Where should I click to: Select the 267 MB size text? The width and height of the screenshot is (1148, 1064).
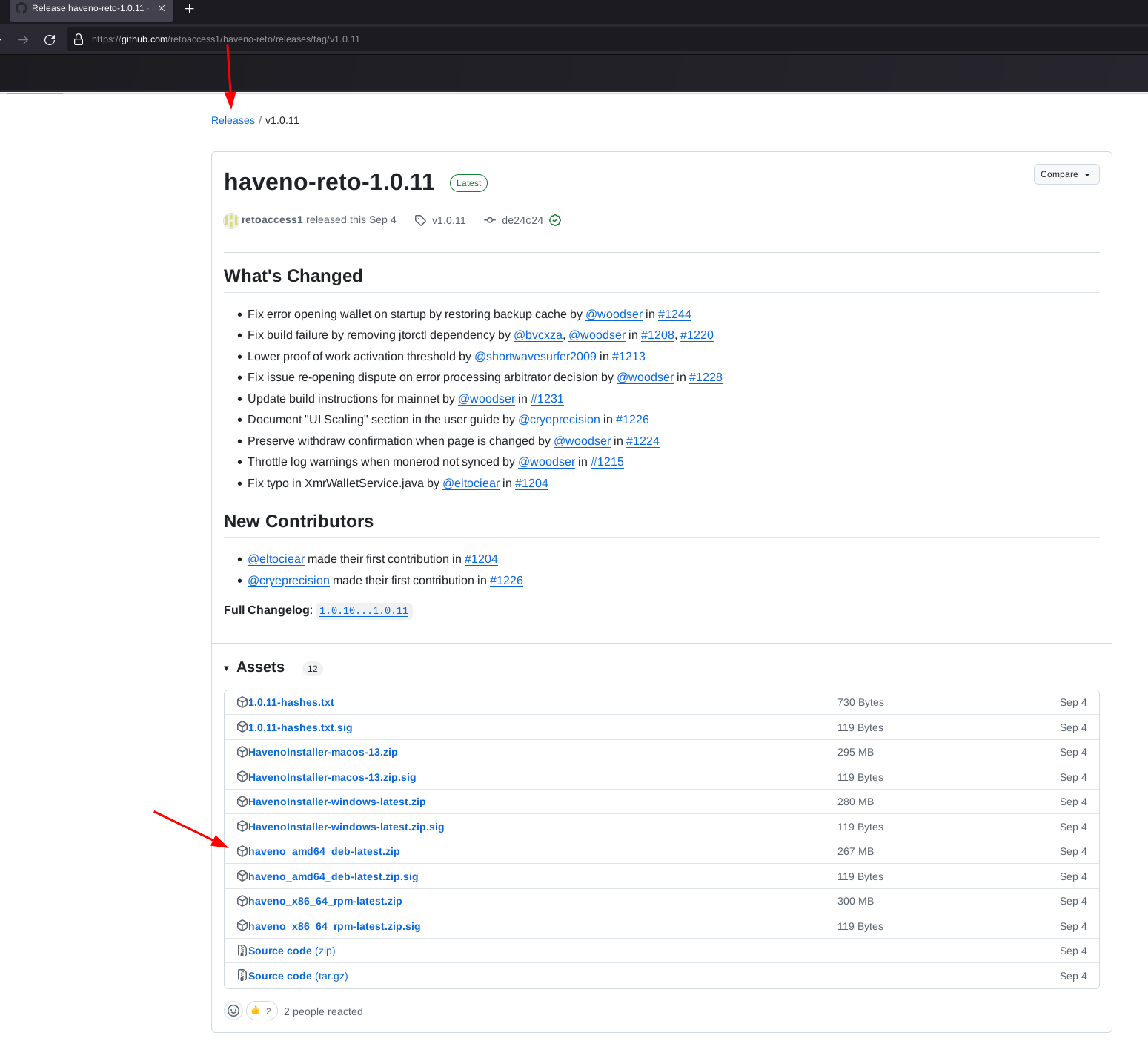click(855, 851)
